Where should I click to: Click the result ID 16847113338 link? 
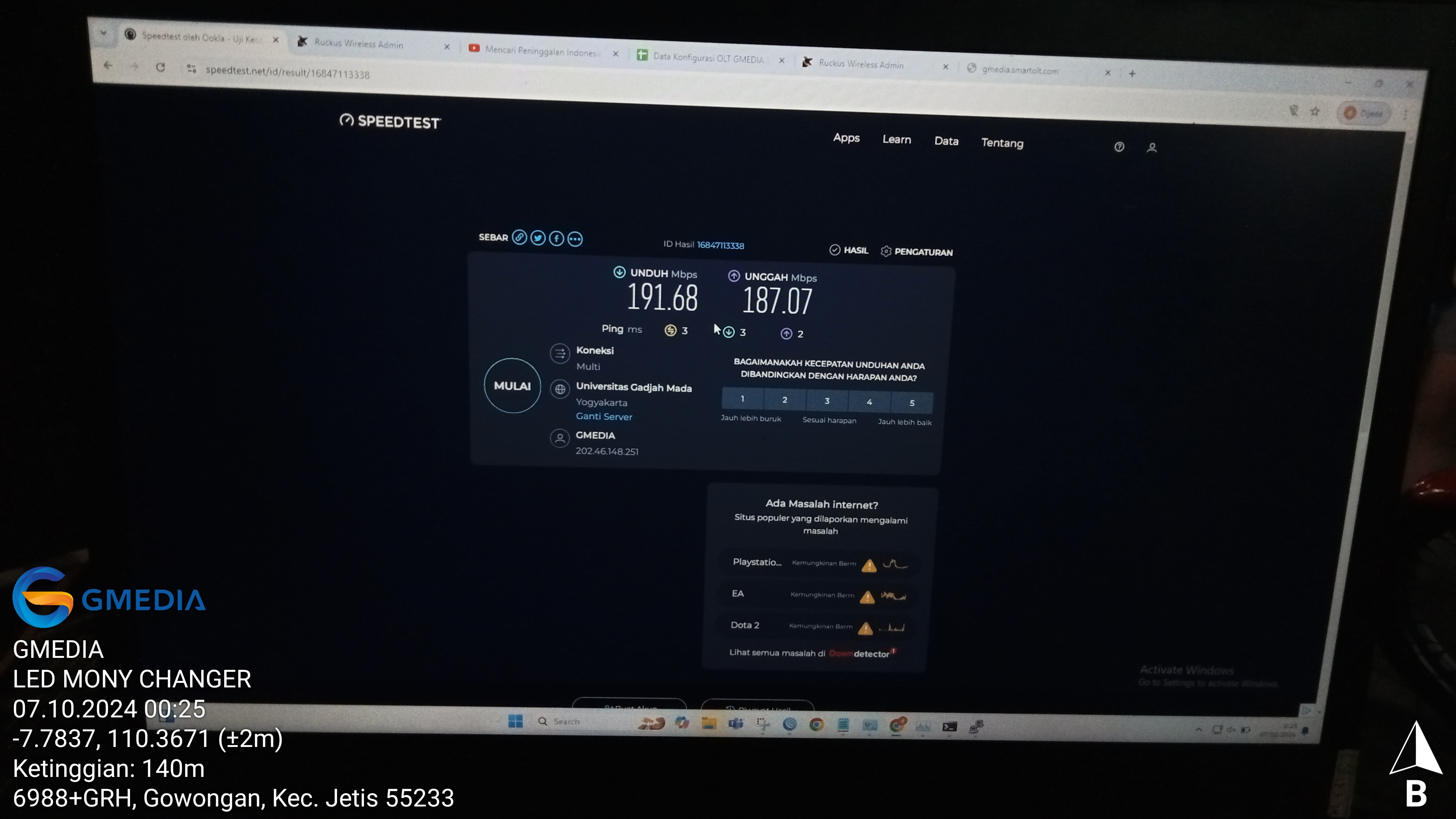point(720,245)
